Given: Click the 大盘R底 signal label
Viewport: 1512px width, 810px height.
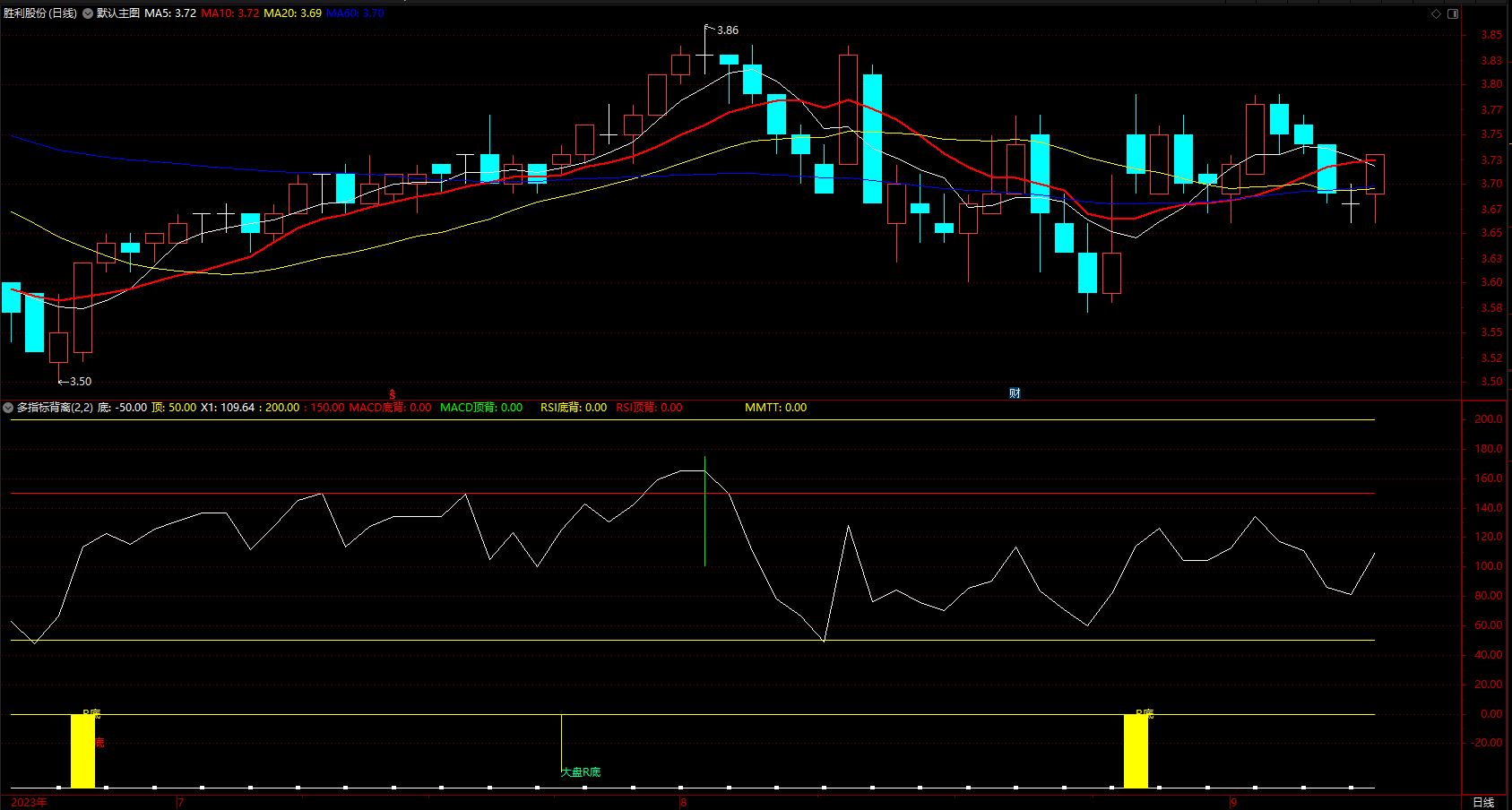Looking at the screenshot, I should 581,772.
